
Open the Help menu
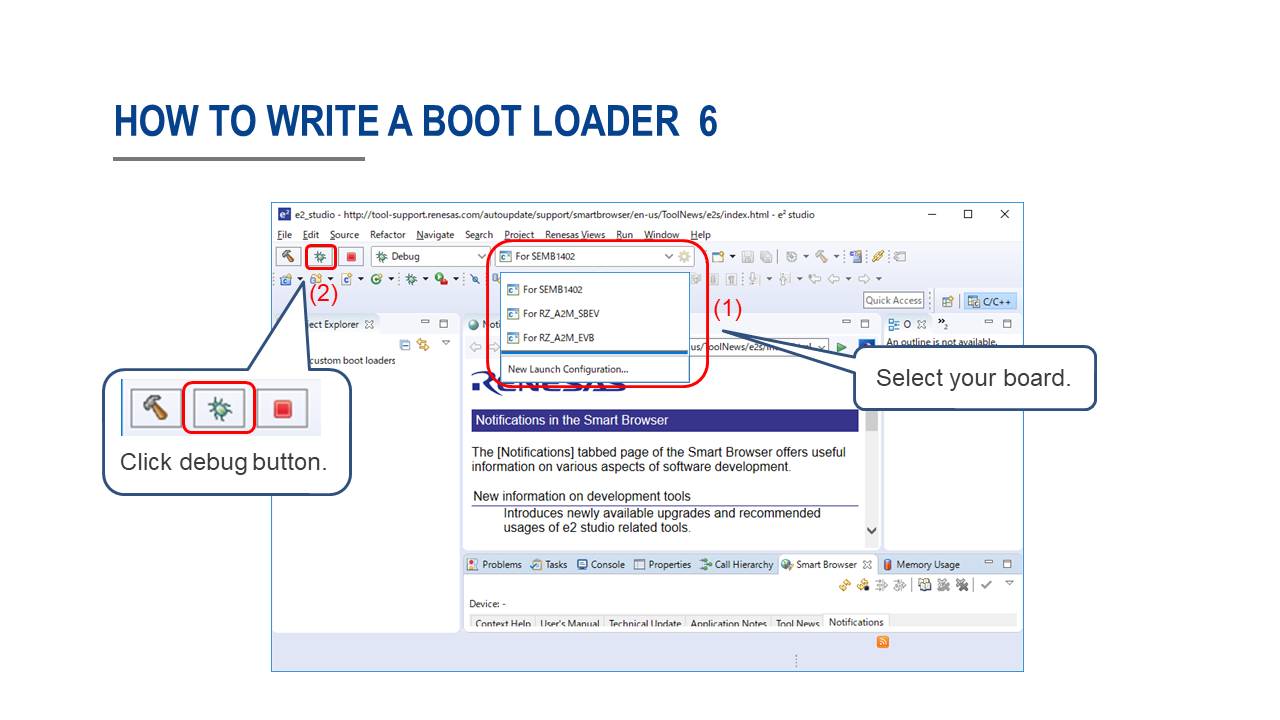700,235
